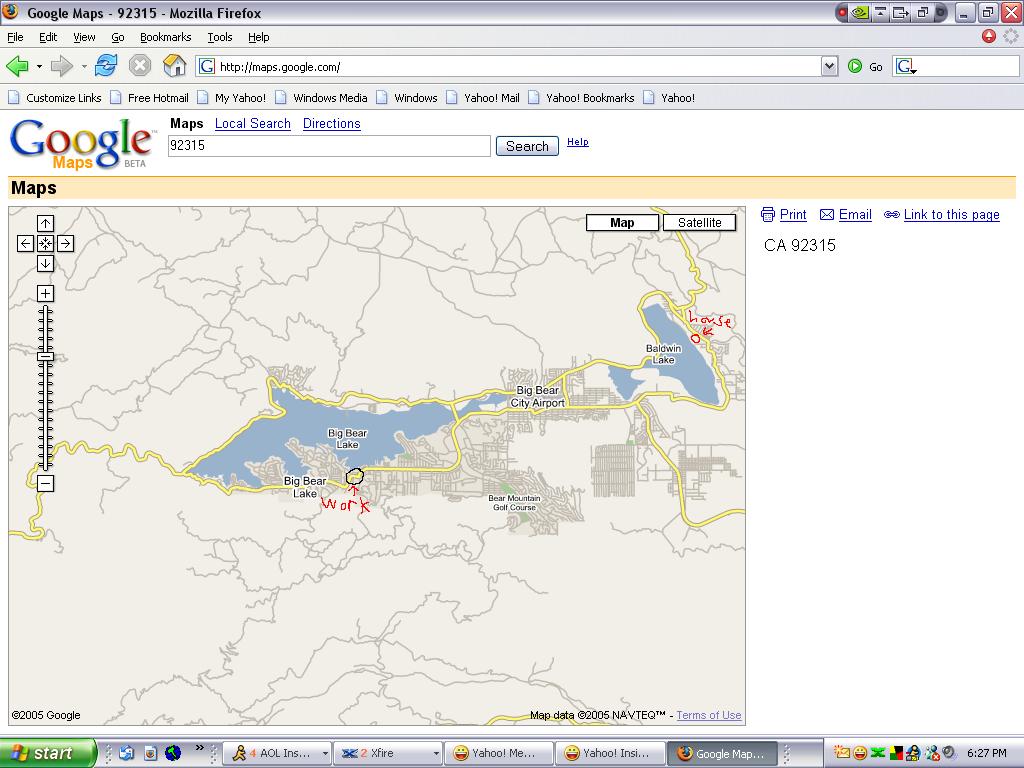Image resolution: width=1024 pixels, height=768 pixels.
Task: Switch map to Satellite view
Action: [x=699, y=223]
